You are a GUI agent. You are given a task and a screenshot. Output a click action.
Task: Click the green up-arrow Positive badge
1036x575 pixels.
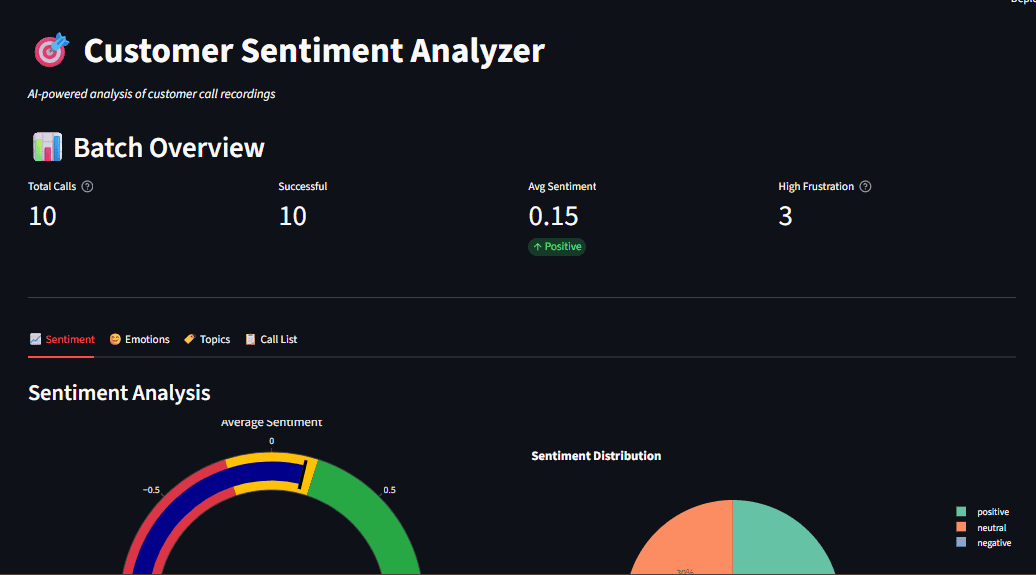click(557, 247)
